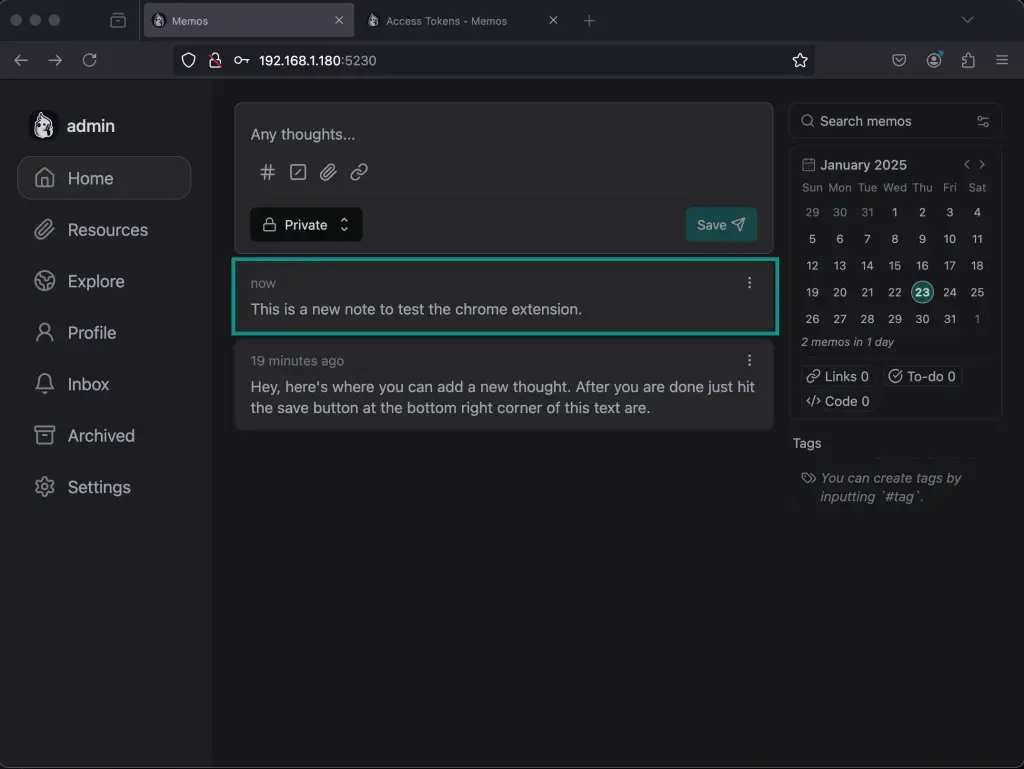Open the Resources section
Image resolution: width=1024 pixels, height=769 pixels.
(103, 229)
